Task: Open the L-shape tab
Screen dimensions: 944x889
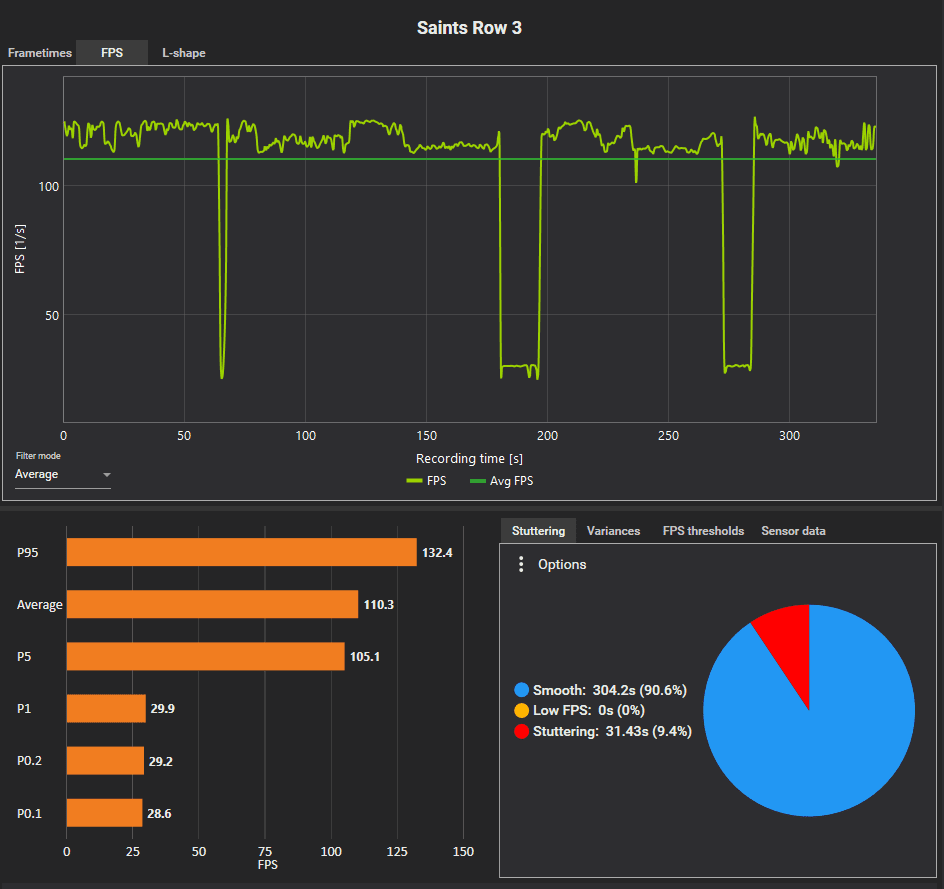Action: (x=184, y=53)
